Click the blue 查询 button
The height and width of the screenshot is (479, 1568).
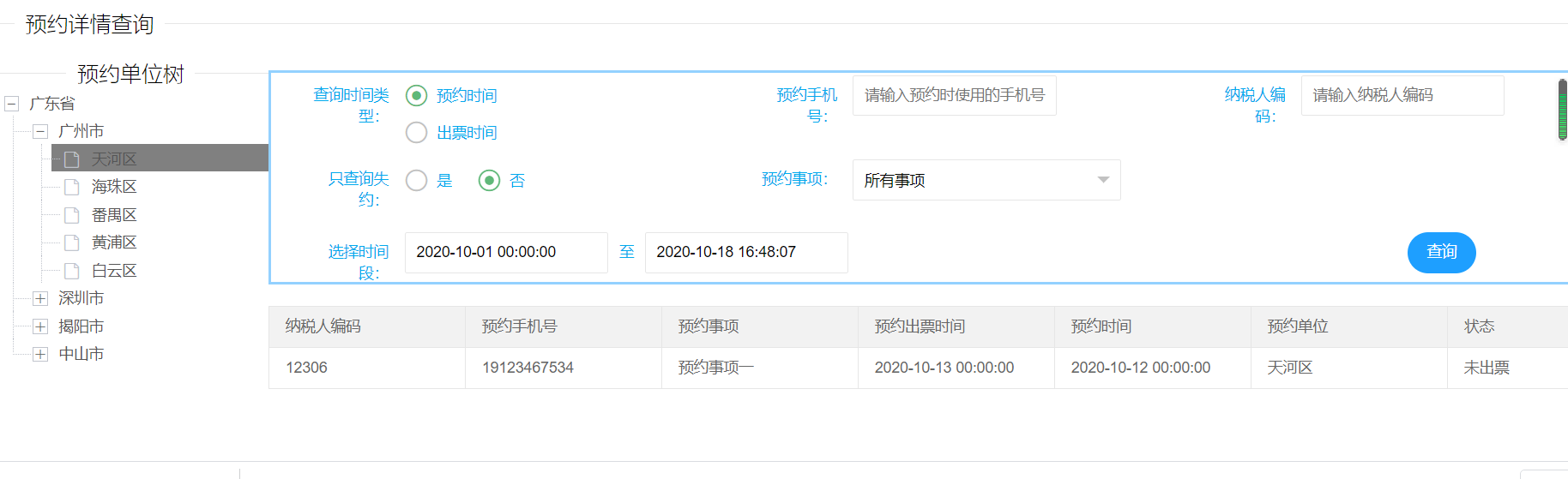[1441, 252]
